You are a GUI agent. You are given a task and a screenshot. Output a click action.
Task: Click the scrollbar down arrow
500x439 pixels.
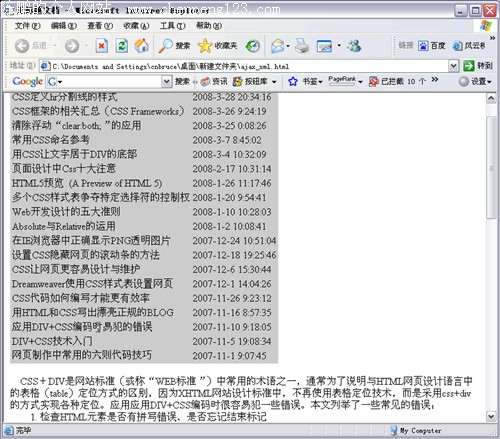491,416
